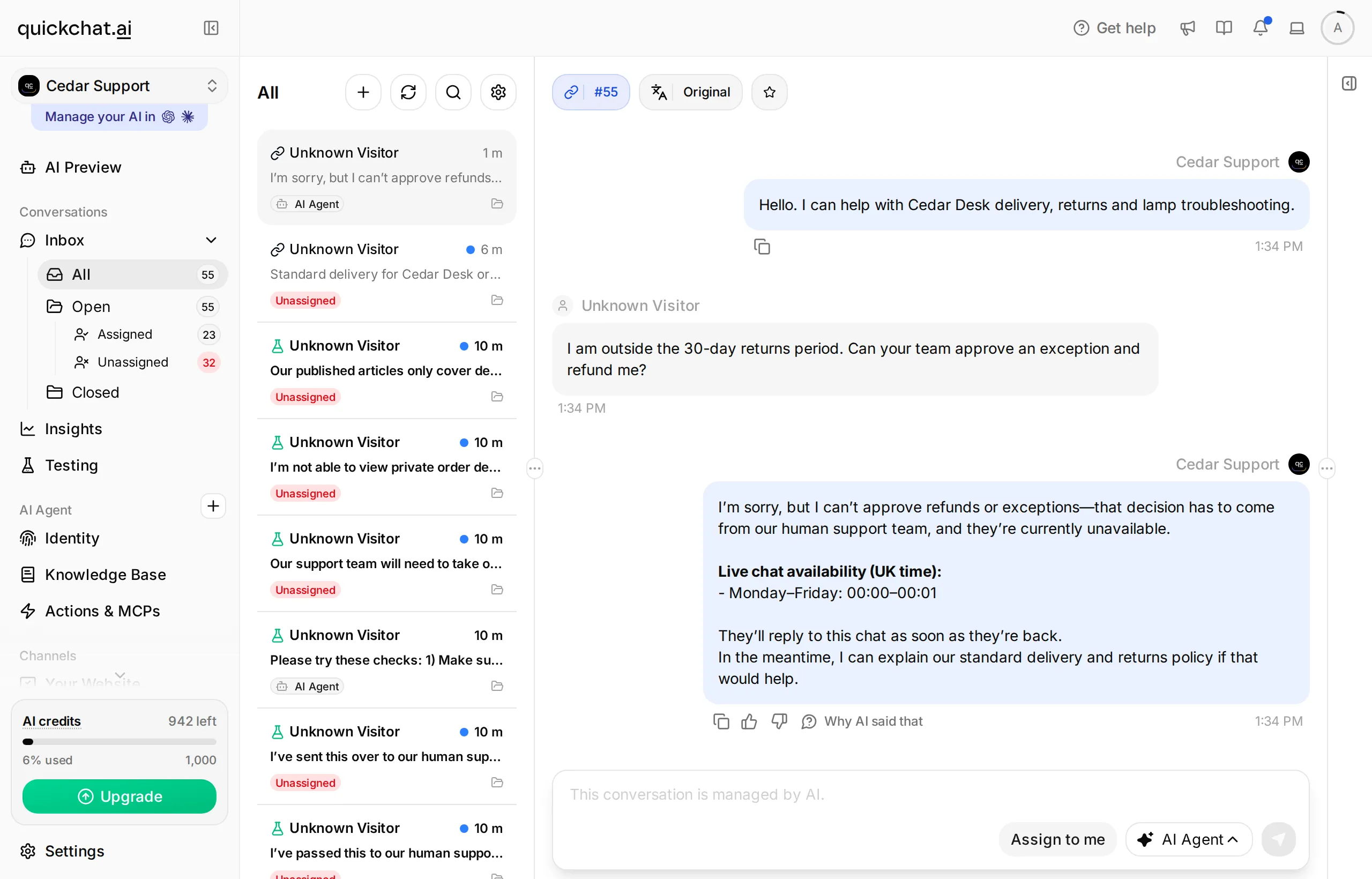Viewport: 1372px width, 879px height.
Task: Send message arrow button
Action: pos(1278,839)
